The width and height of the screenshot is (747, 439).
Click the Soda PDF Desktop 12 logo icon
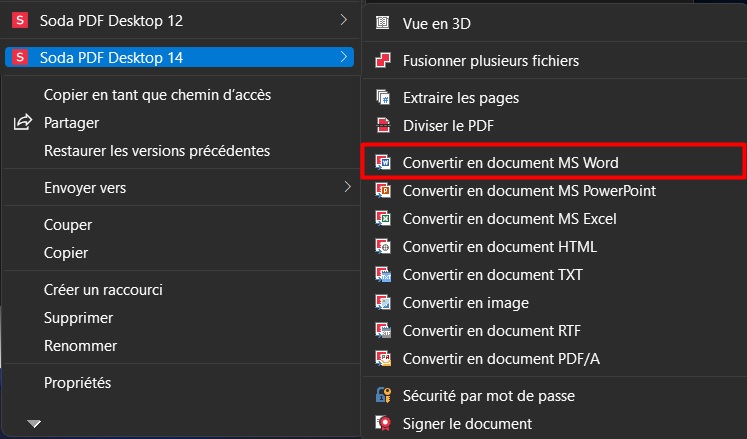(x=20, y=20)
